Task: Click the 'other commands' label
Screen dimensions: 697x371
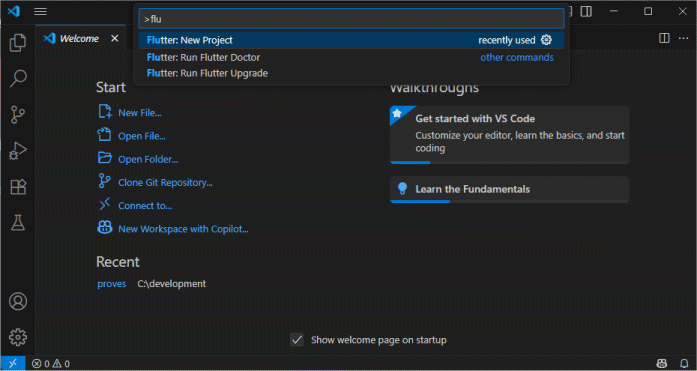Action: click(517, 57)
